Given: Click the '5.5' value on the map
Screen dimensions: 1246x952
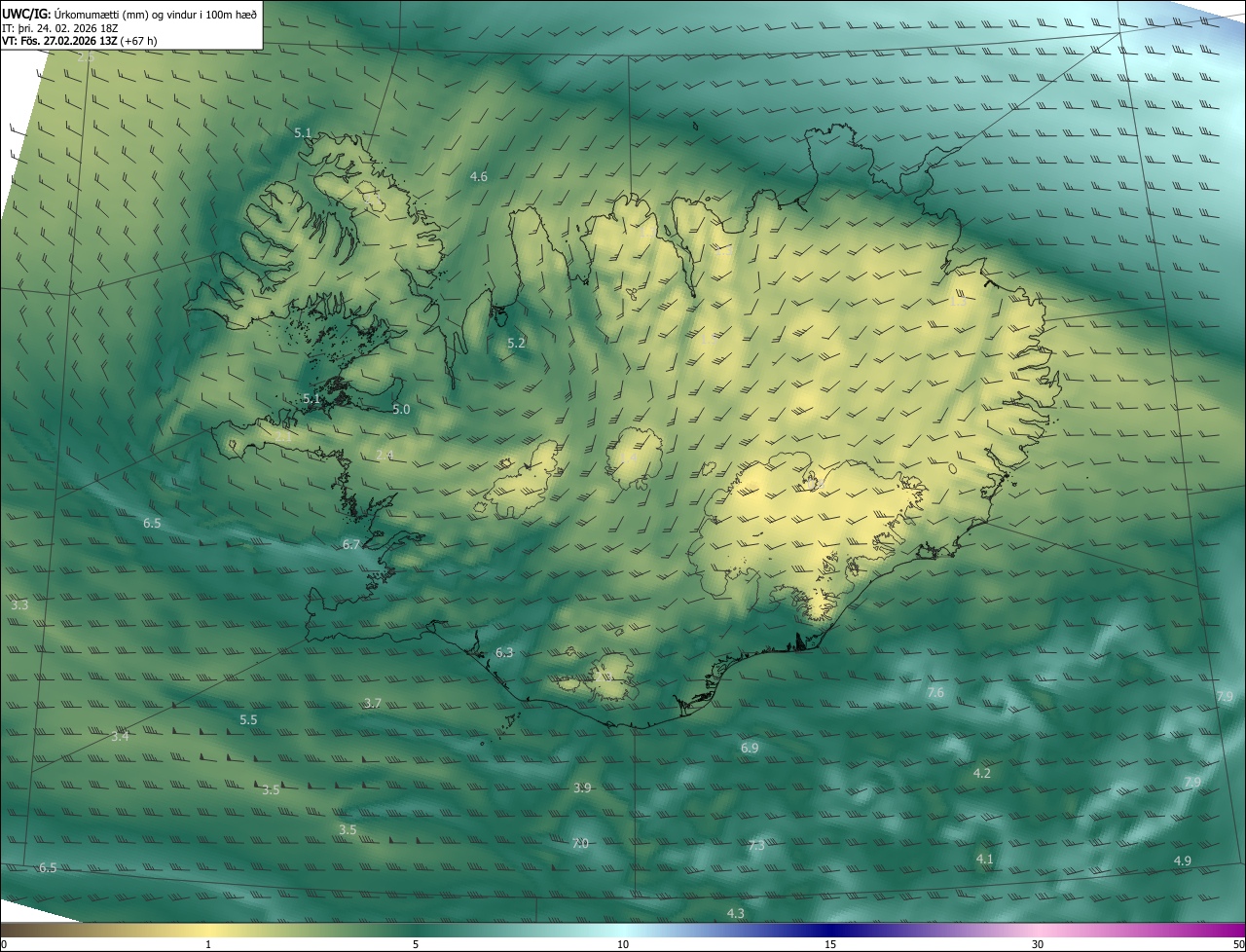Looking at the screenshot, I should 248,719.
